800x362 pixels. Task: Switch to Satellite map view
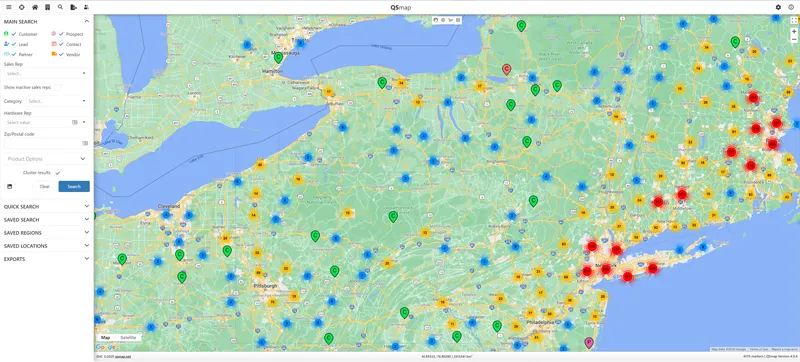128,338
